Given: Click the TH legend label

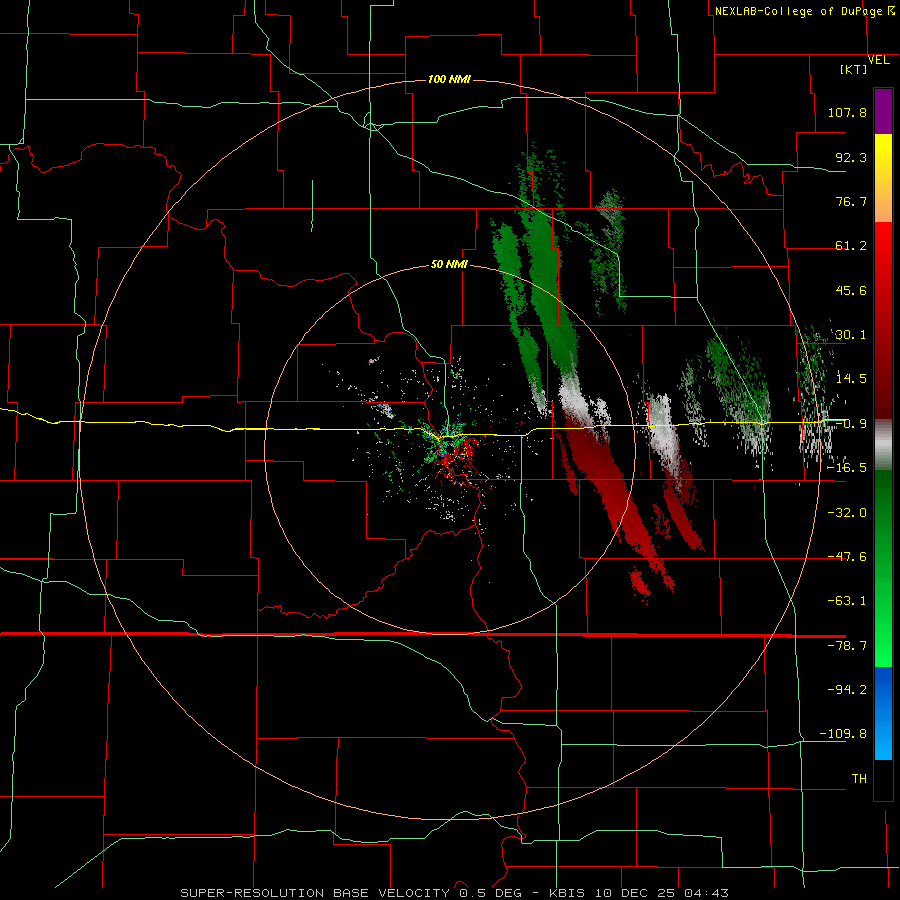Looking at the screenshot, I should coord(859,779).
